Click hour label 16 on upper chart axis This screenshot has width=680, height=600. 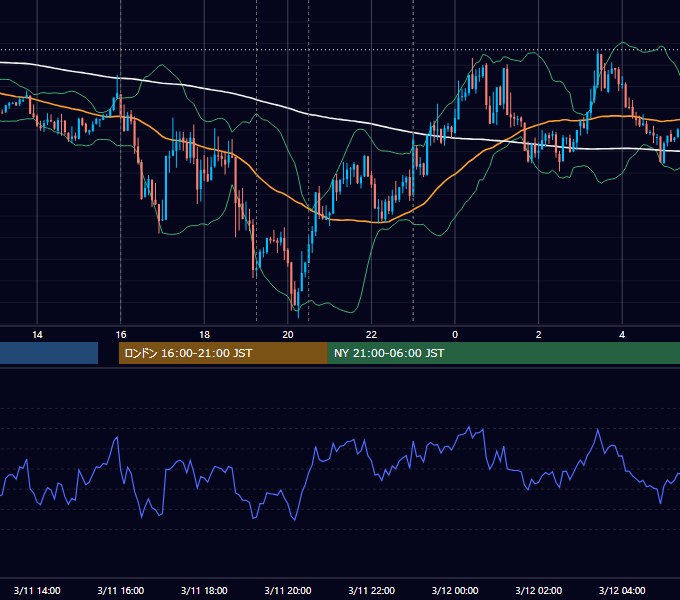pos(121,335)
